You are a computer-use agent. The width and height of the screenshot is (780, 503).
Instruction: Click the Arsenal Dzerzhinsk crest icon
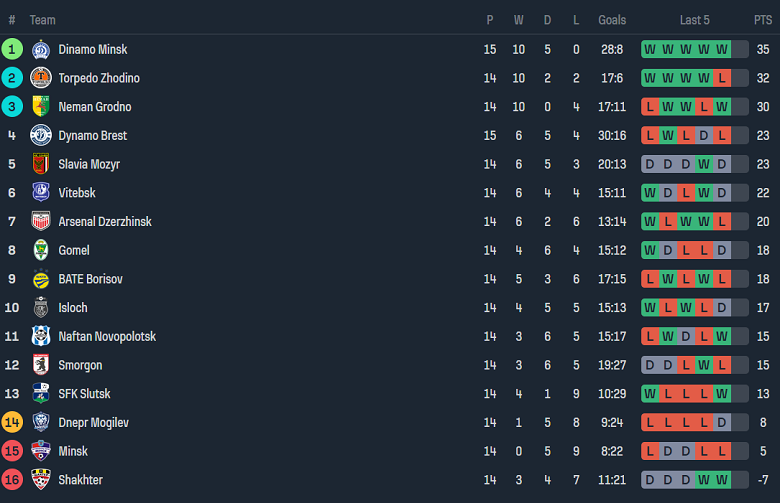(41, 222)
